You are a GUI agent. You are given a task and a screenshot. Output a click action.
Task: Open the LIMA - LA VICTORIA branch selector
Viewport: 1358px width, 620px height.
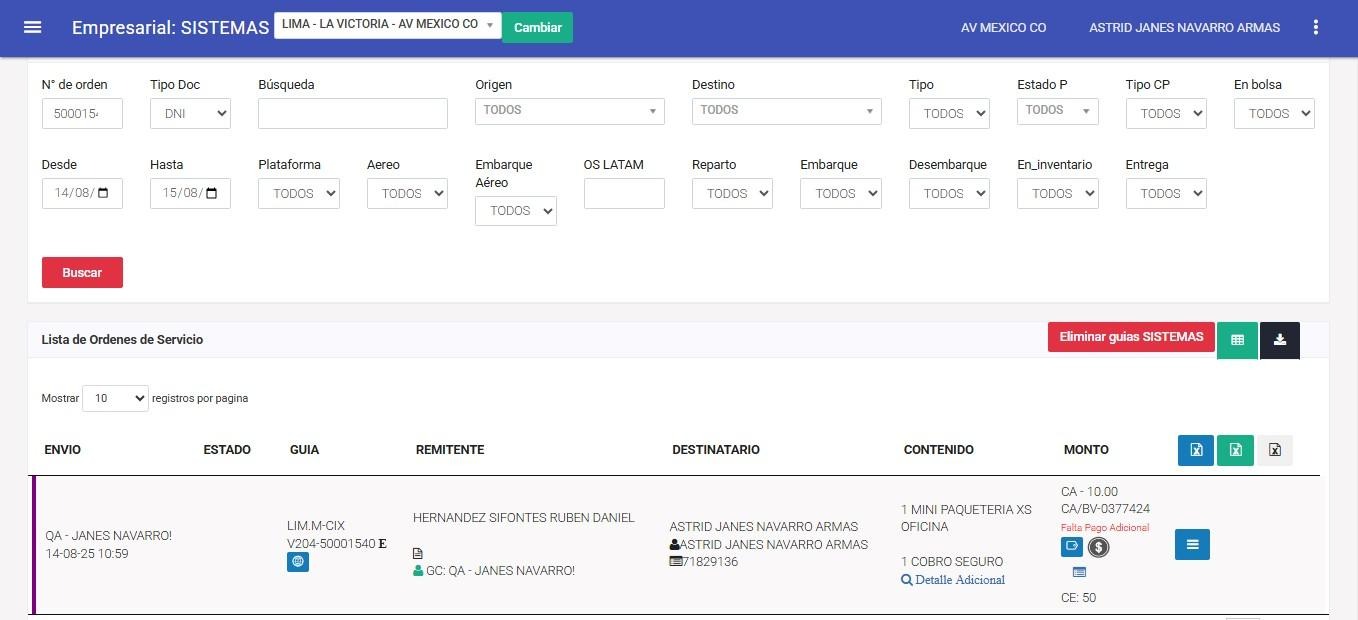(x=387, y=25)
